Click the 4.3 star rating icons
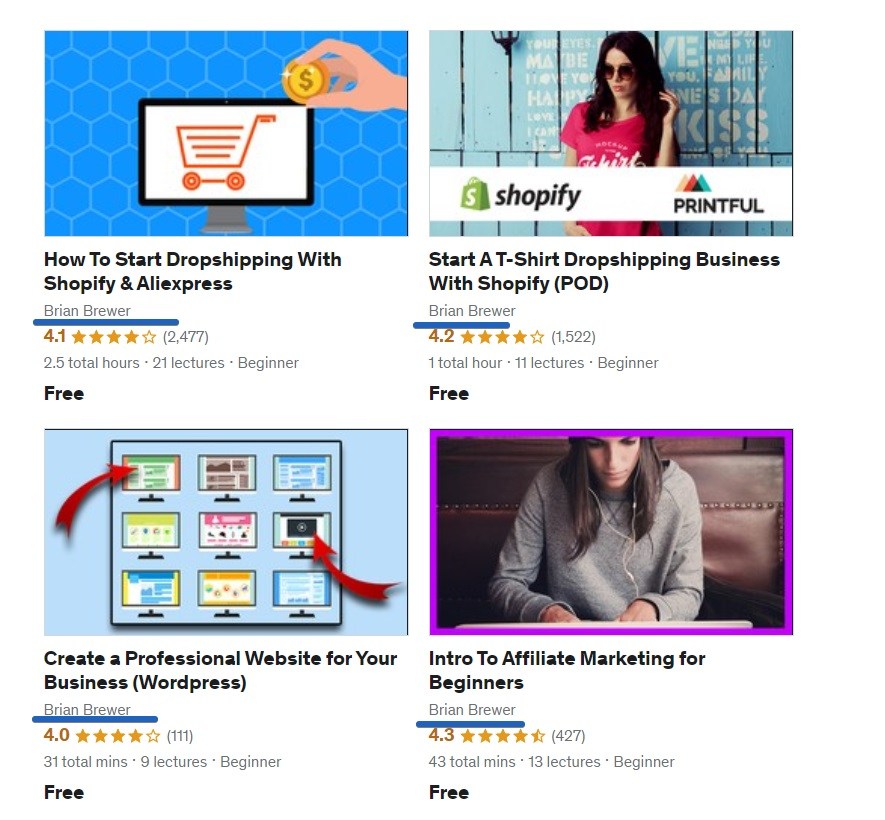 tap(503, 736)
